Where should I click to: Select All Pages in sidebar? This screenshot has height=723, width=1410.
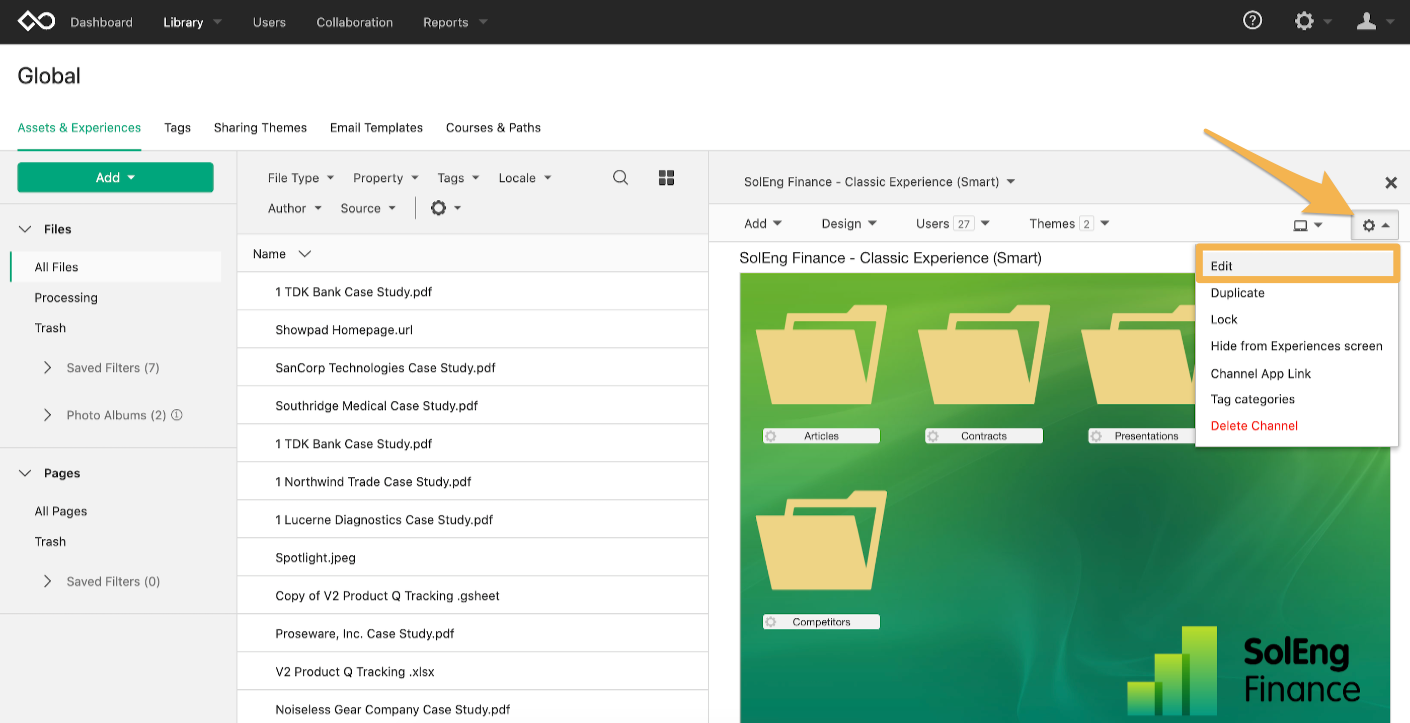click(x=61, y=511)
